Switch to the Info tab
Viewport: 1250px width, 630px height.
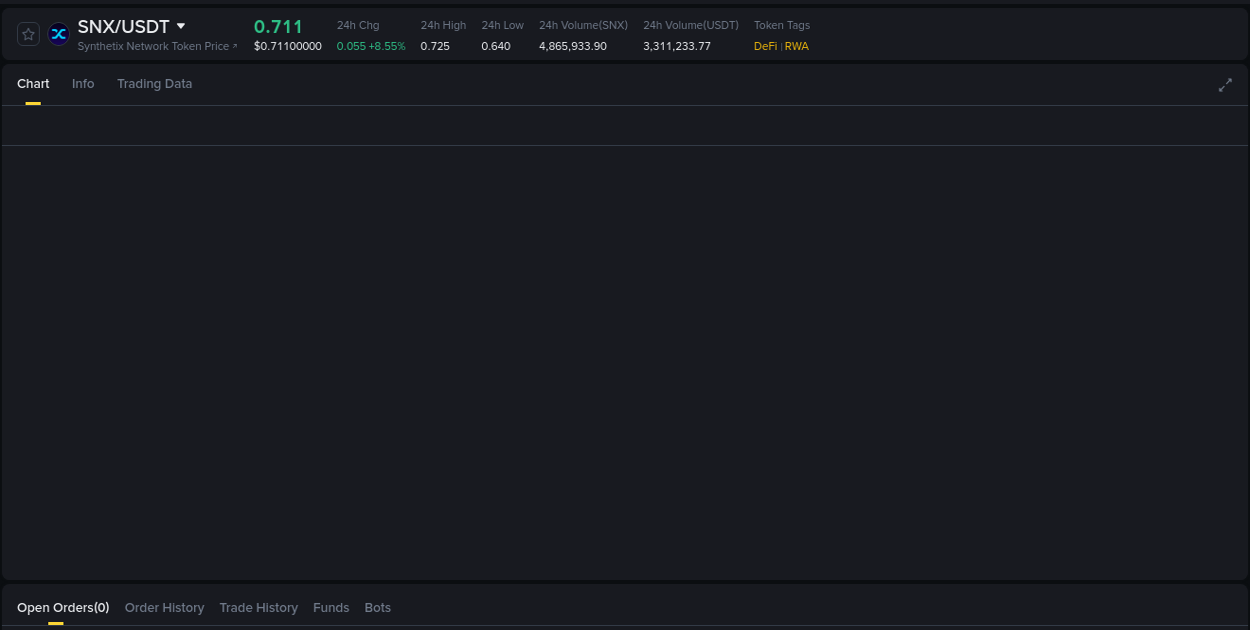[x=83, y=84]
